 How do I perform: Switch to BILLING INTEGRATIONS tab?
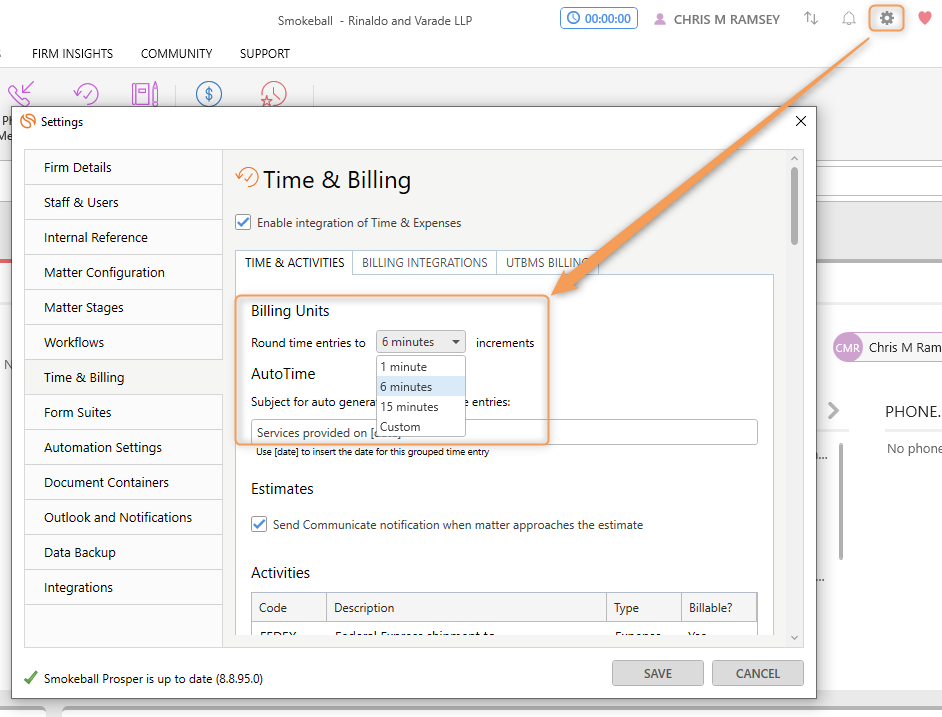click(x=425, y=263)
